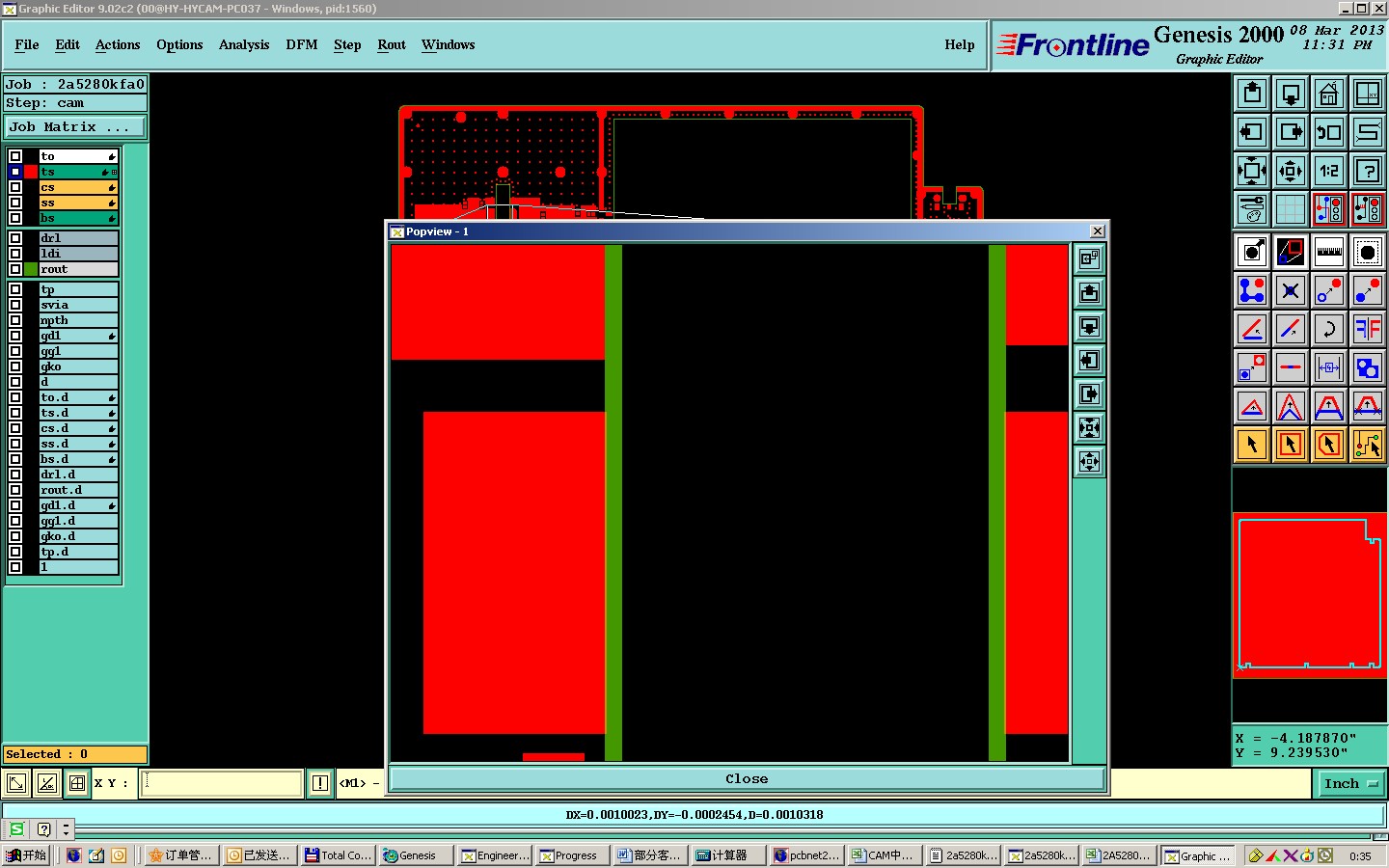Toggle display checkbox for layer gko

(15, 366)
